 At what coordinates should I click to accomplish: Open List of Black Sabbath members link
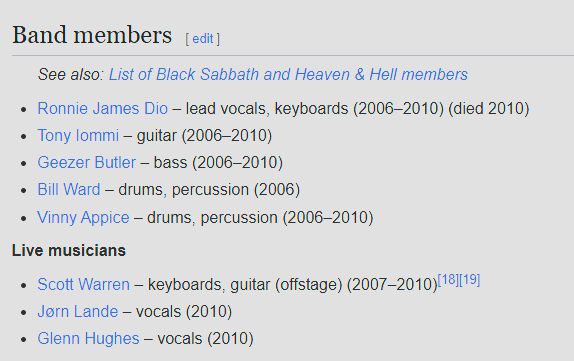(x=288, y=75)
